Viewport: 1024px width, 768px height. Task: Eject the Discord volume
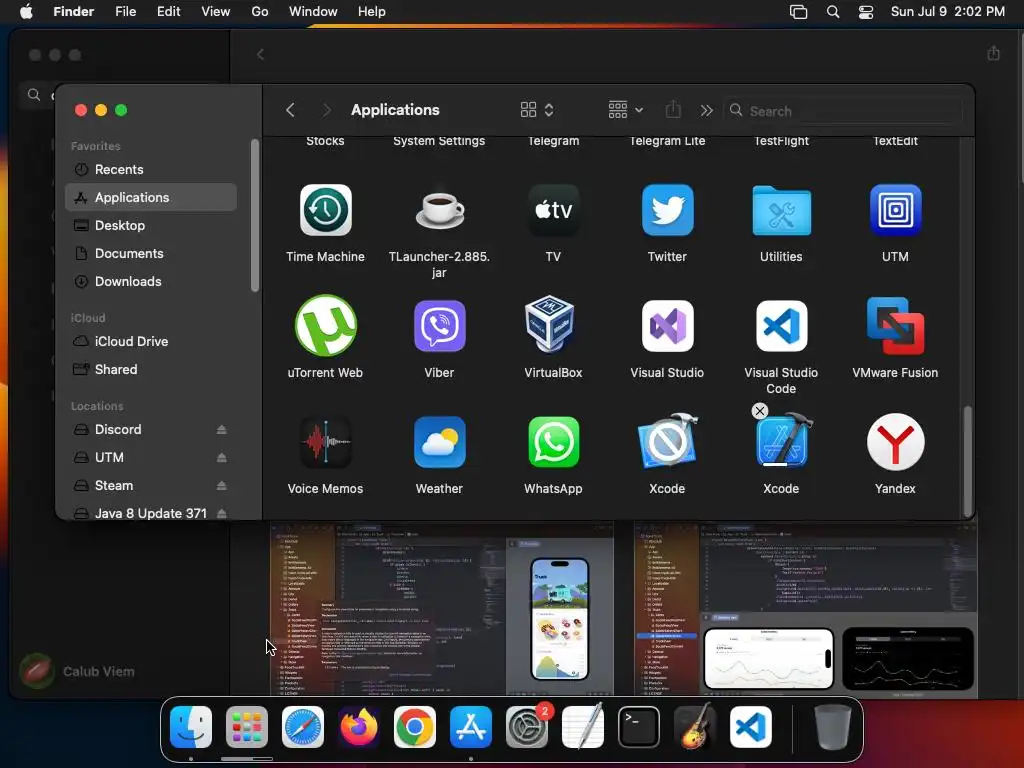tap(222, 430)
